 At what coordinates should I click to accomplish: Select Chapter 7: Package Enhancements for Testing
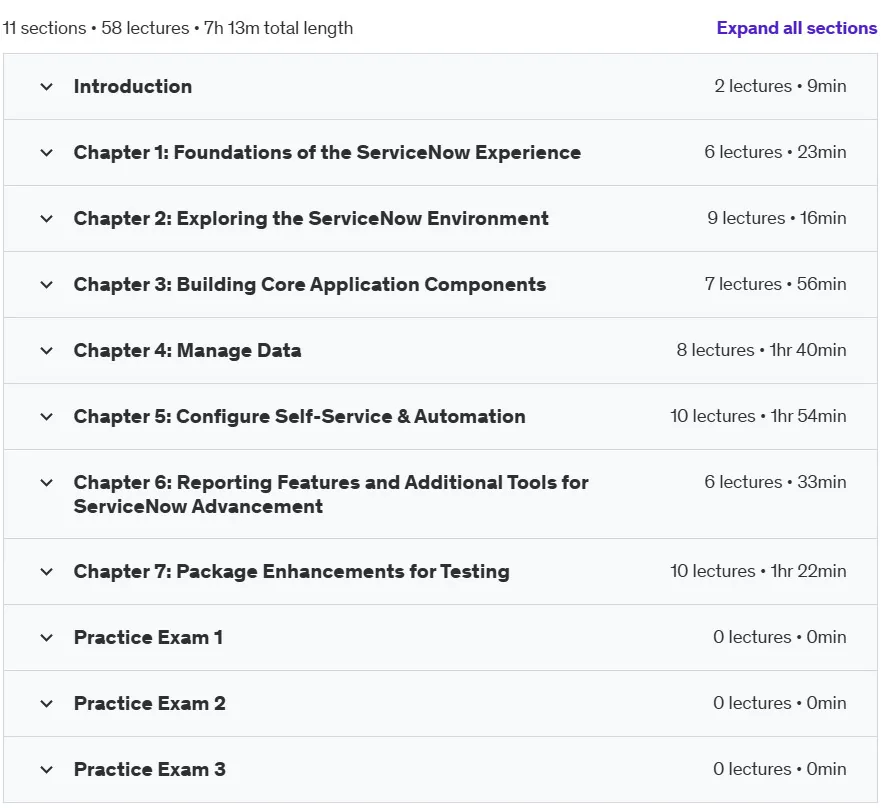coord(292,571)
